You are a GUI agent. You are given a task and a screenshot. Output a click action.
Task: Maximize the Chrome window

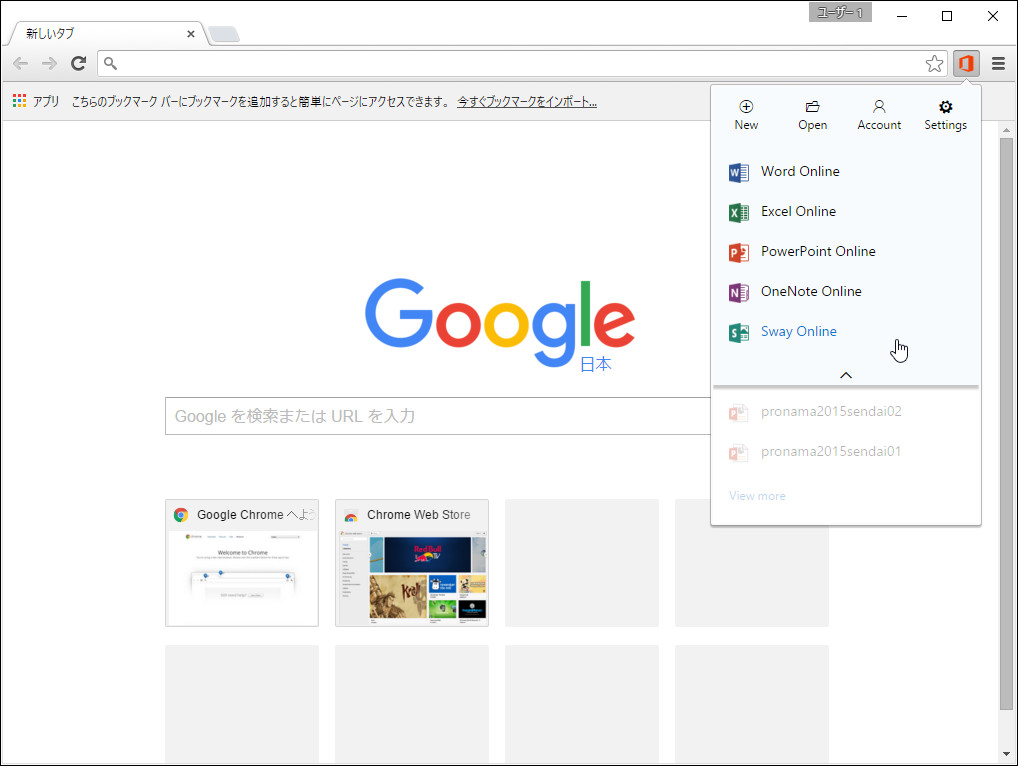[x=947, y=16]
